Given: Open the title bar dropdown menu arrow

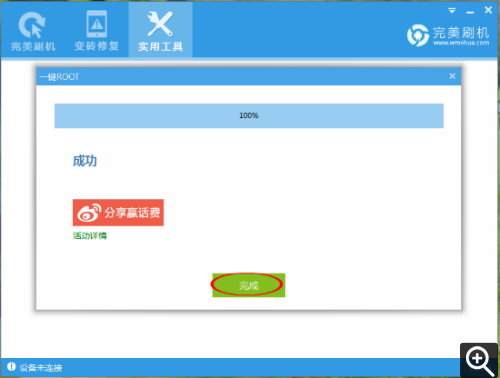Looking at the screenshot, I should pyautogui.click(x=452, y=11).
